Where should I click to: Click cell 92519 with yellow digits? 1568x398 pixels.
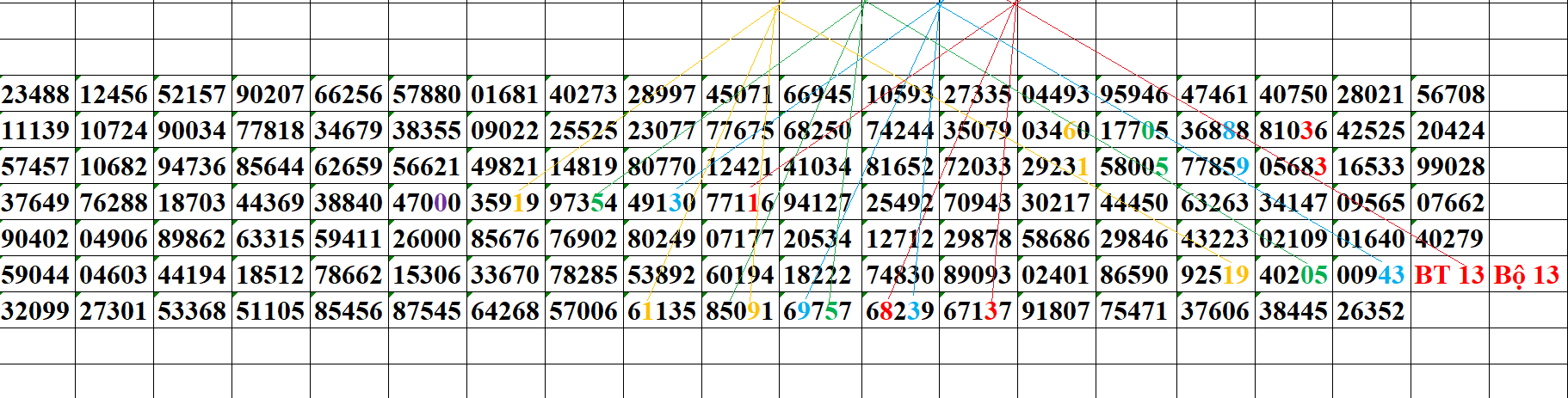[x=1214, y=275]
